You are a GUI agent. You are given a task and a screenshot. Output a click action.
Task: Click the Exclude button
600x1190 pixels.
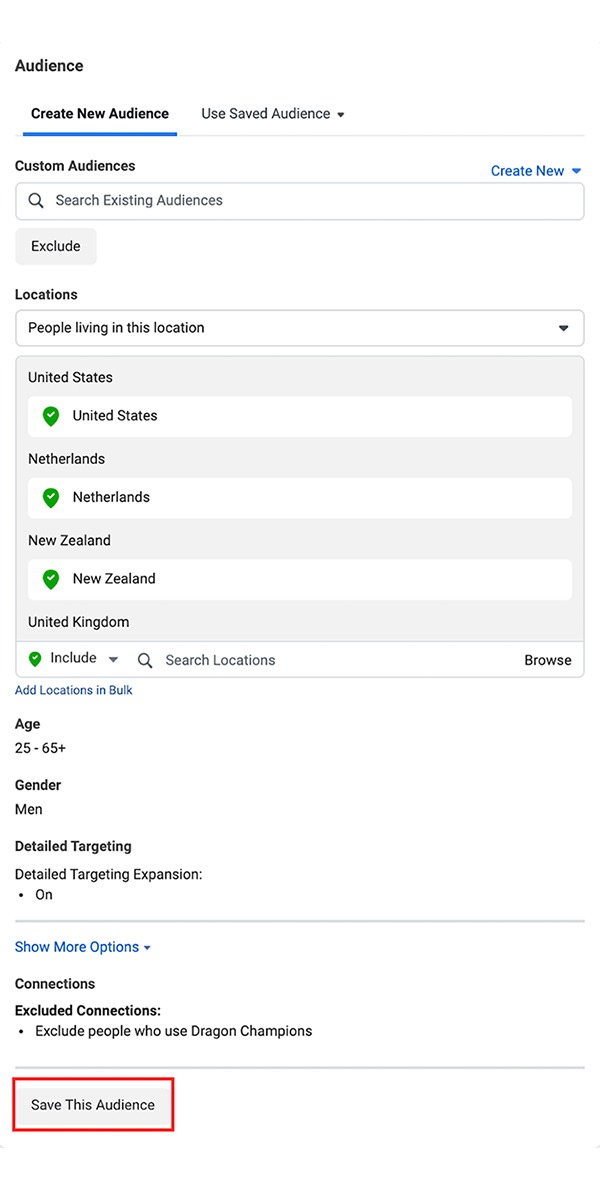[x=56, y=247]
